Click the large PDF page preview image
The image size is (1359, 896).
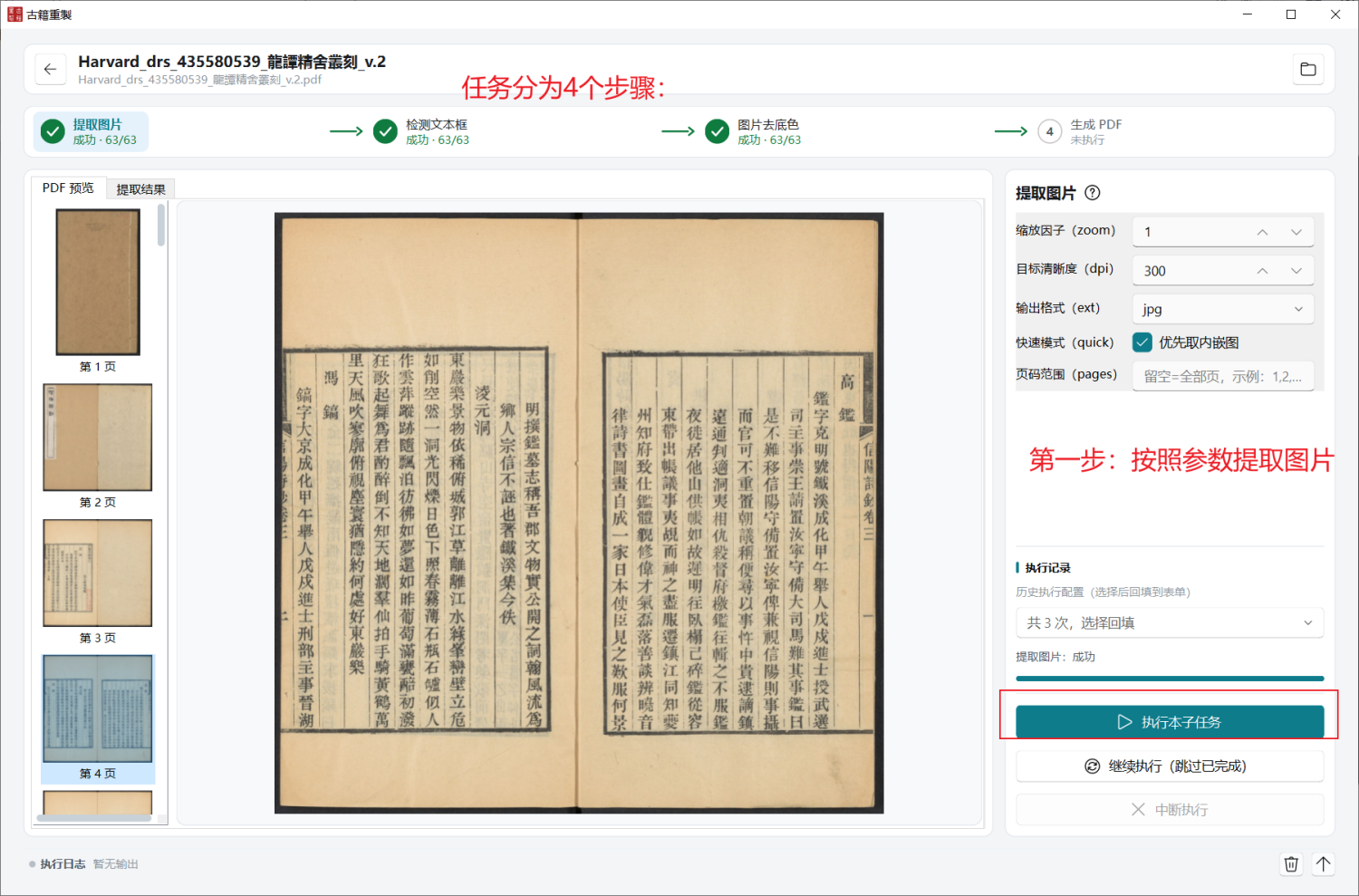click(x=579, y=513)
